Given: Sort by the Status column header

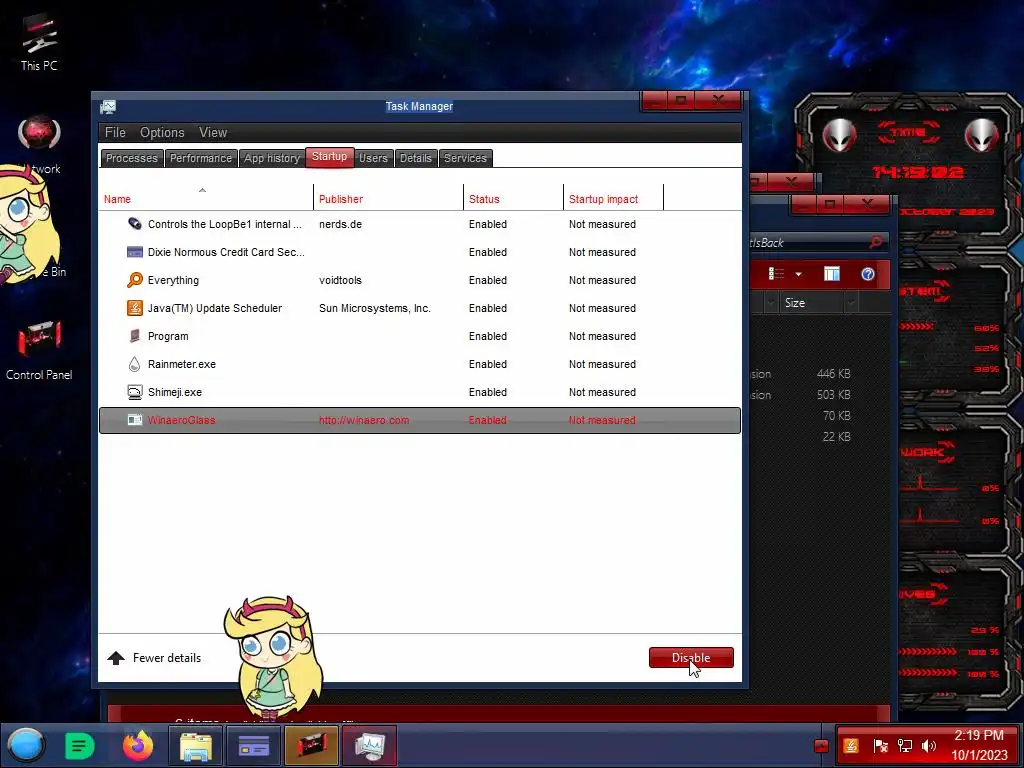Looking at the screenshot, I should pos(513,199).
